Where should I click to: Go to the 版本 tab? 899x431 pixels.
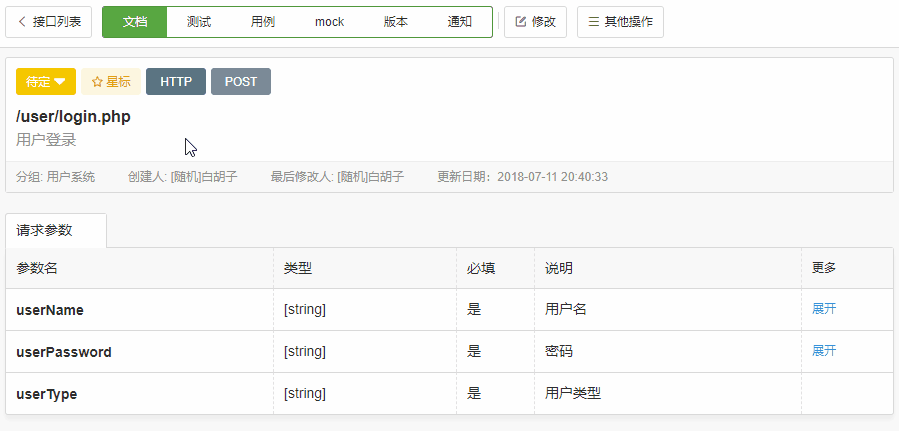(x=396, y=22)
